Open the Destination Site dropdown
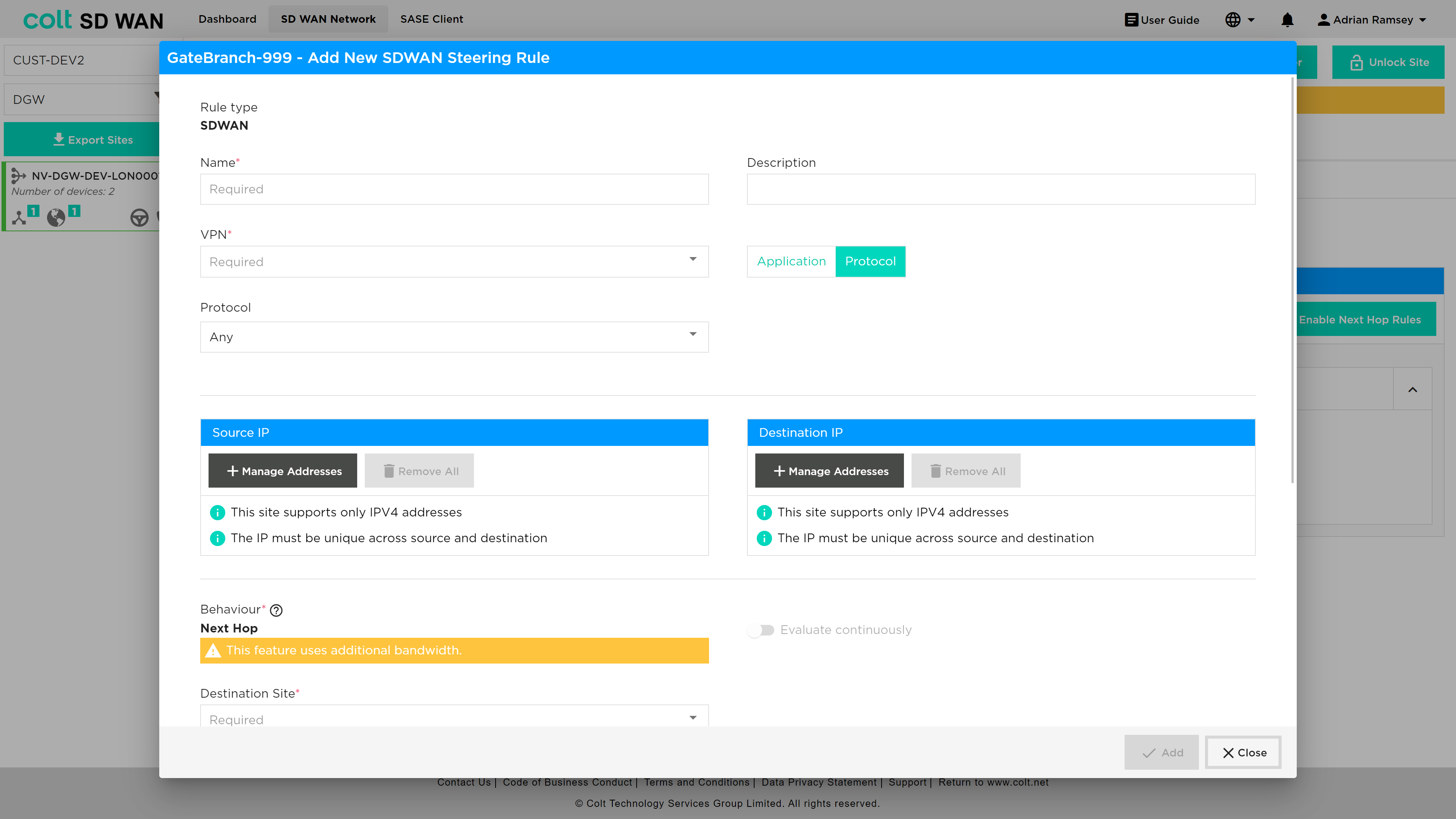Image resolution: width=1456 pixels, height=819 pixels. pos(455,716)
